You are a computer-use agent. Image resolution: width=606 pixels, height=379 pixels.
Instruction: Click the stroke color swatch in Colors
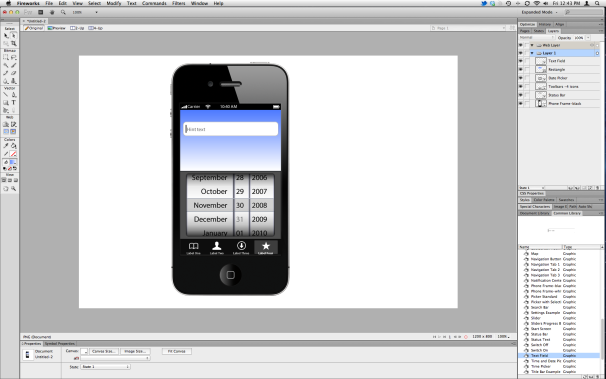pyautogui.click(x=13, y=154)
